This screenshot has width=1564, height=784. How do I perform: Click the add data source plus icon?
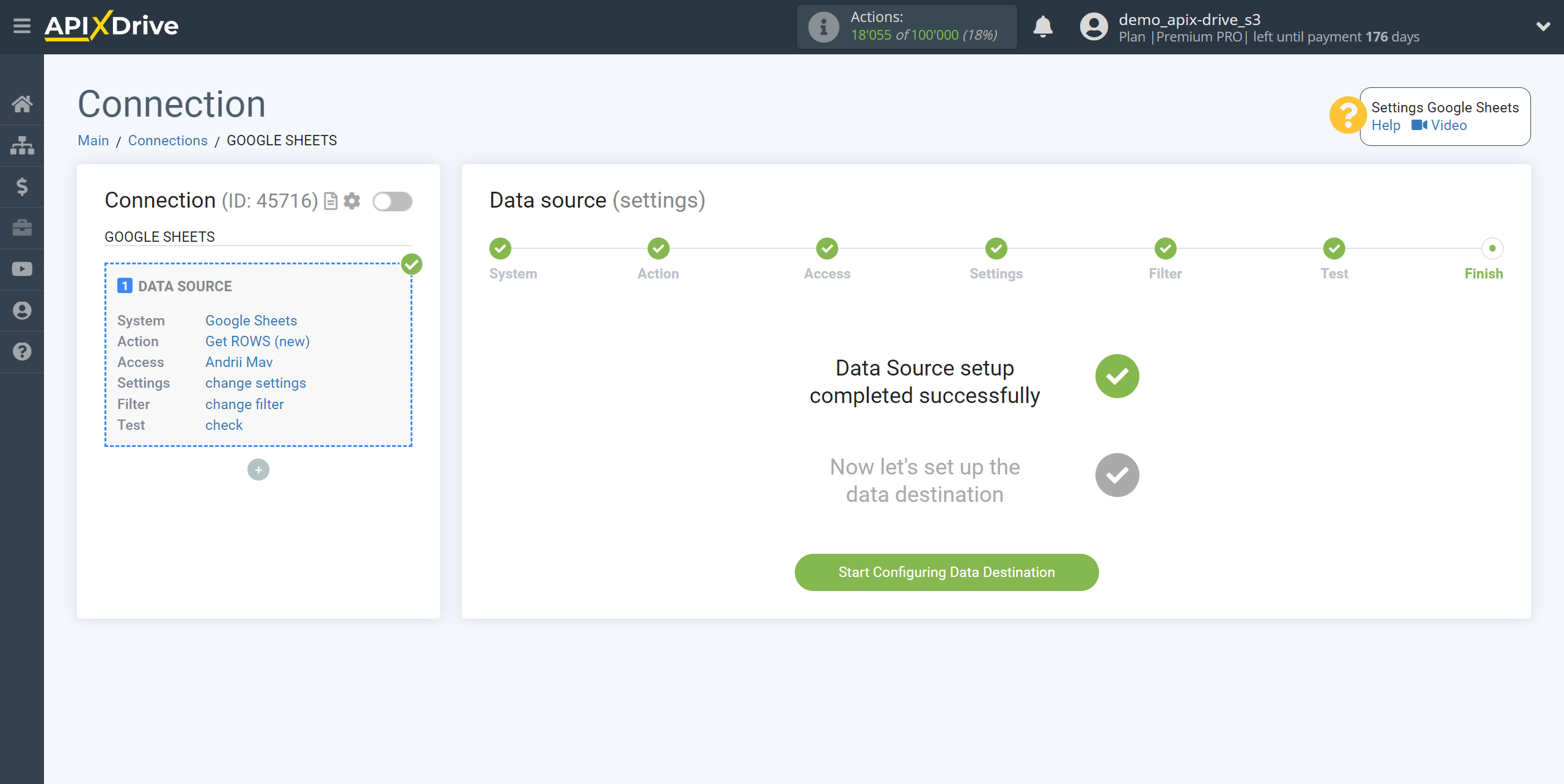(259, 470)
